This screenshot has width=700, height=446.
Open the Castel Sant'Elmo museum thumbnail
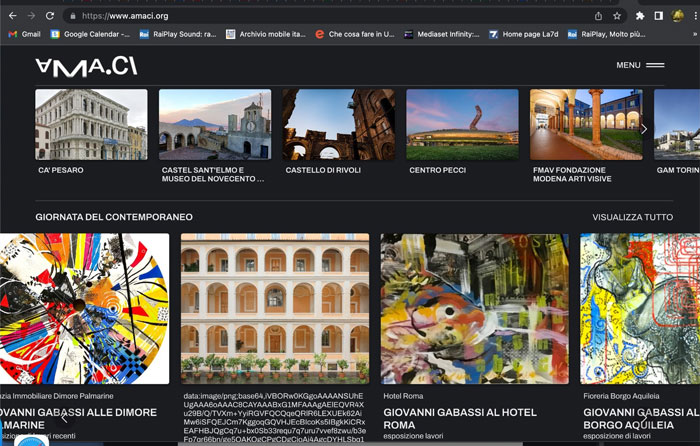215,125
